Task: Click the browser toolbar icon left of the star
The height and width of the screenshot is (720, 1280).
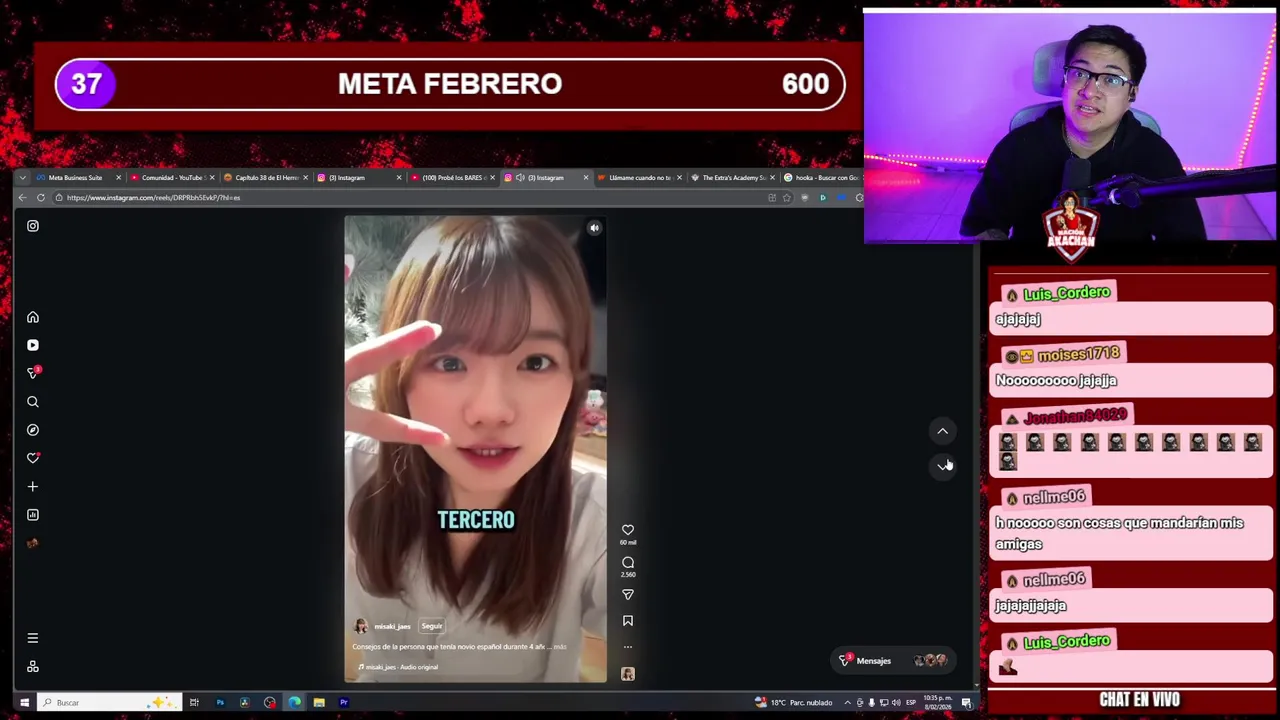Action: [x=771, y=198]
